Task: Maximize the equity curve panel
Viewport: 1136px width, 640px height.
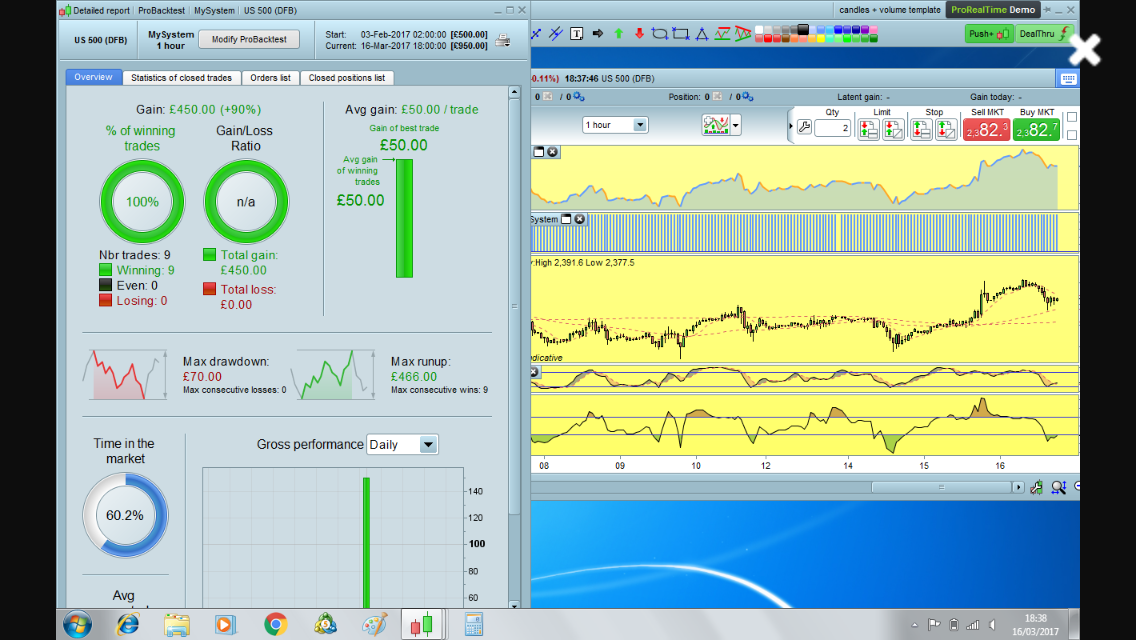Action: tap(538, 151)
